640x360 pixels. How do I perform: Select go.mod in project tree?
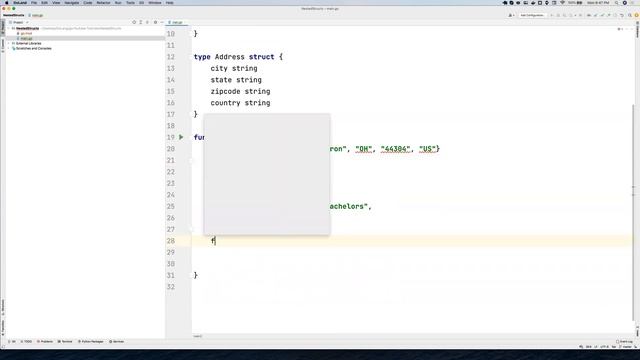click(26, 33)
